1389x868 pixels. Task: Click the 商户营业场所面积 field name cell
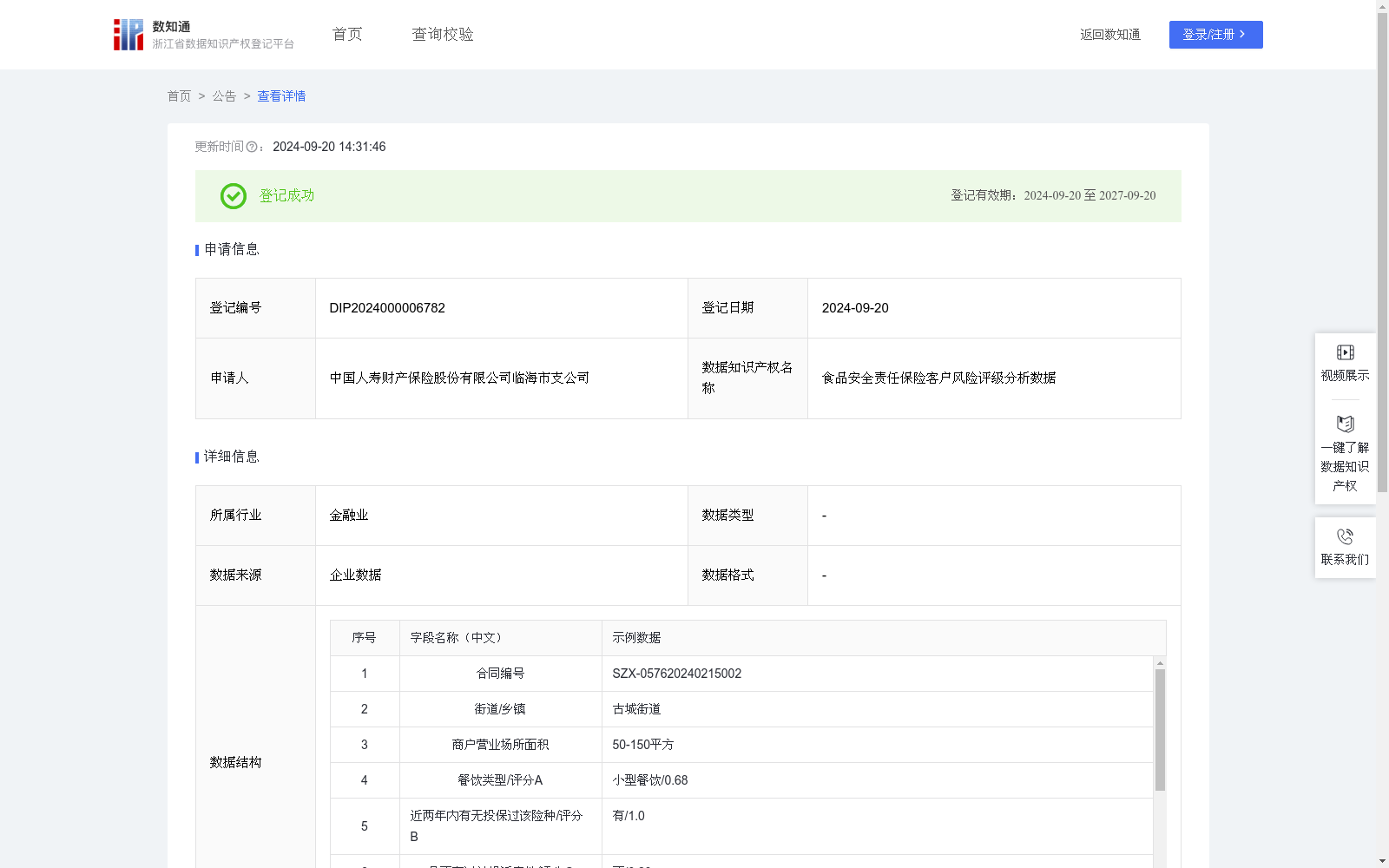click(500, 745)
